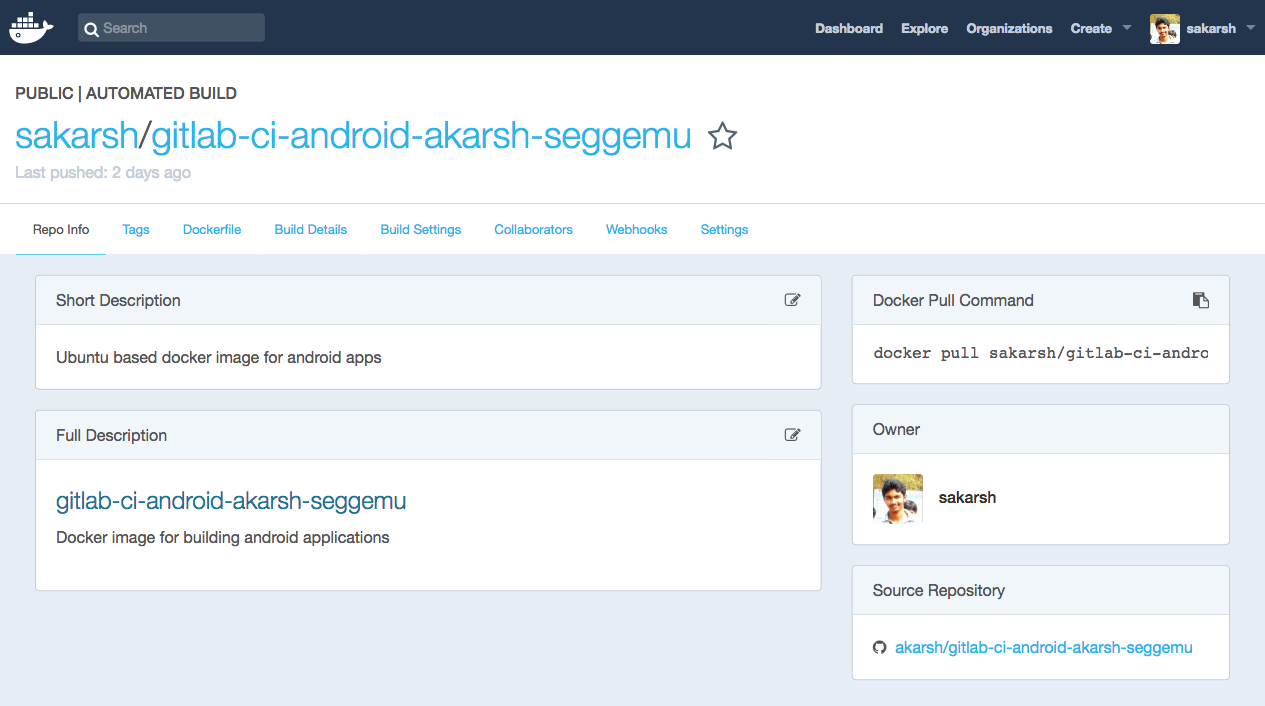Click the text 'Ubuntu based docker image for android apps'
The width and height of the screenshot is (1265, 706).
[219, 357]
